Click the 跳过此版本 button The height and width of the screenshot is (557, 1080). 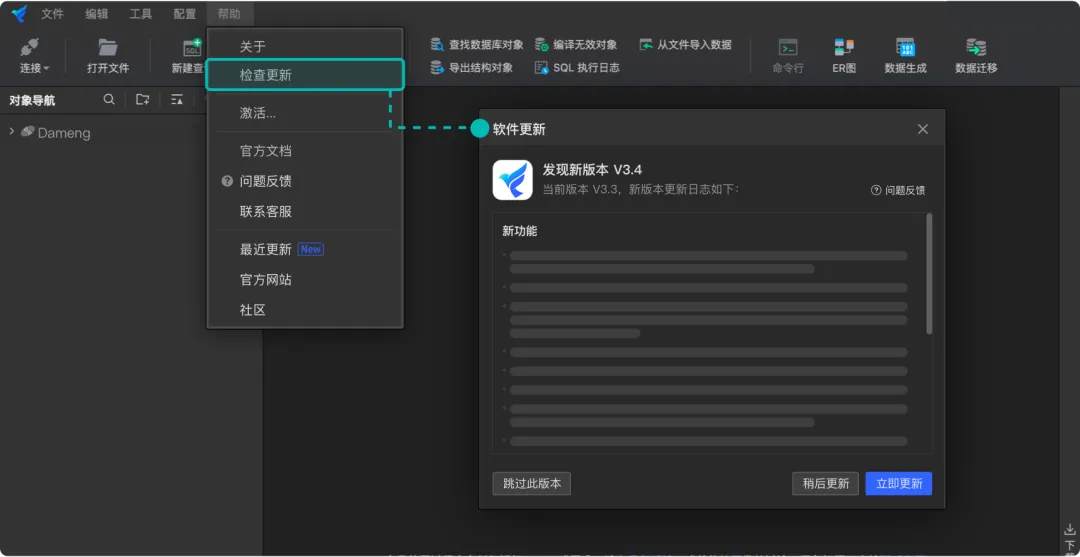click(x=532, y=483)
